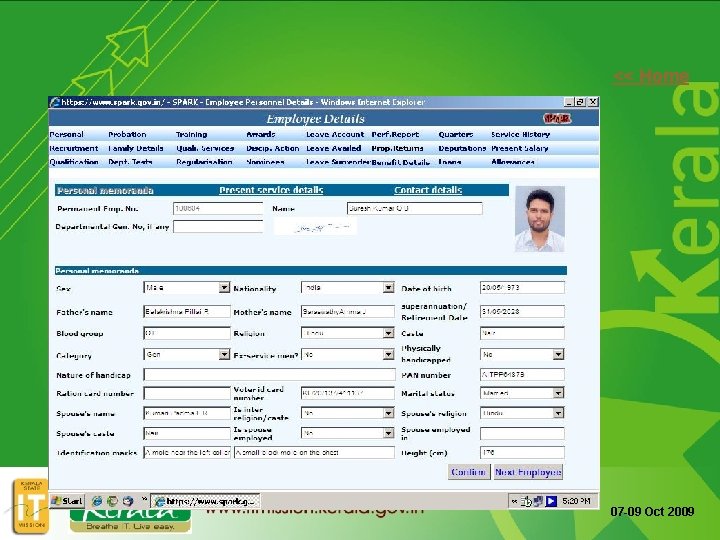
Task: Click the SPARK logo in header
Action: (x=557, y=118)
